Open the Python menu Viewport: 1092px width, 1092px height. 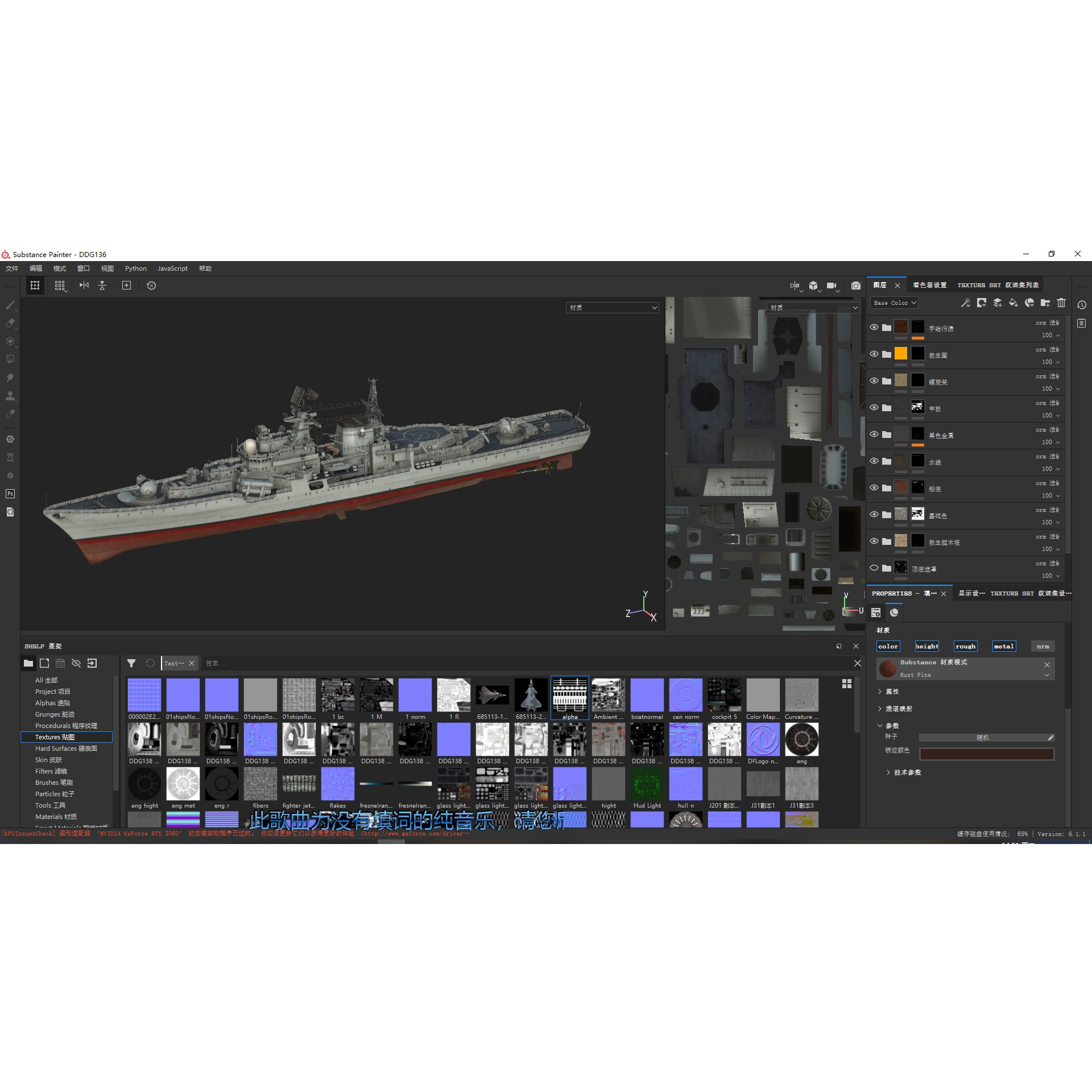click(135, 268)
